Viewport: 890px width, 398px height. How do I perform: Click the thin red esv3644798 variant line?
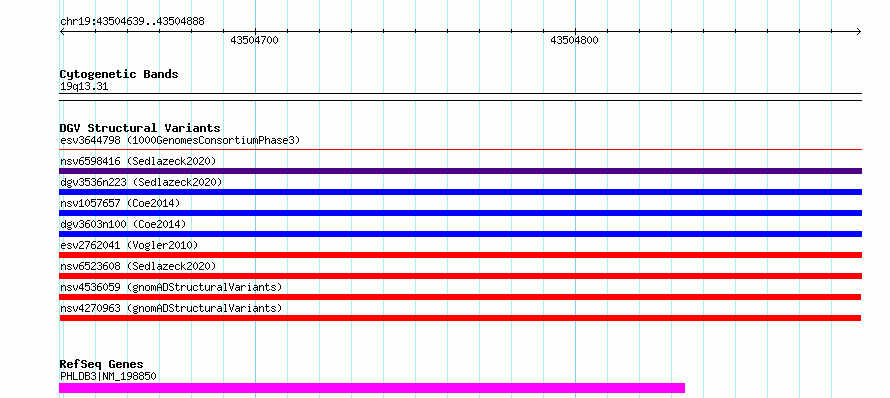pyautogui.click(x=460, y=149)
